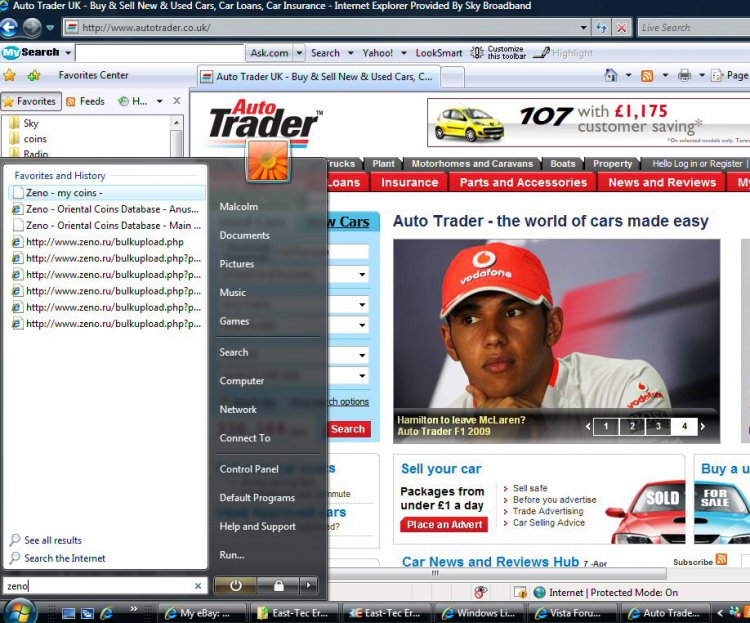This screenshot has width=750, height=623.
Task: Open Zeno - my coins - result
Action: (x=107, y=193)
